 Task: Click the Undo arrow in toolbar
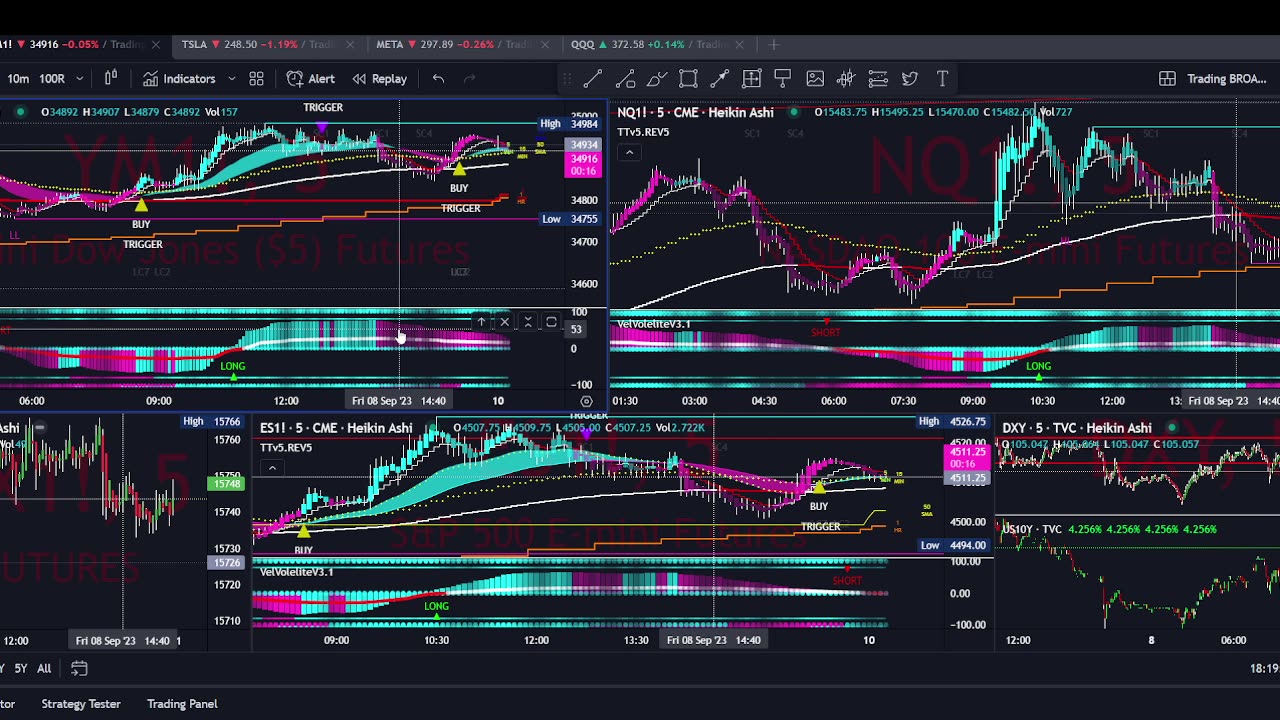(438, 79)
